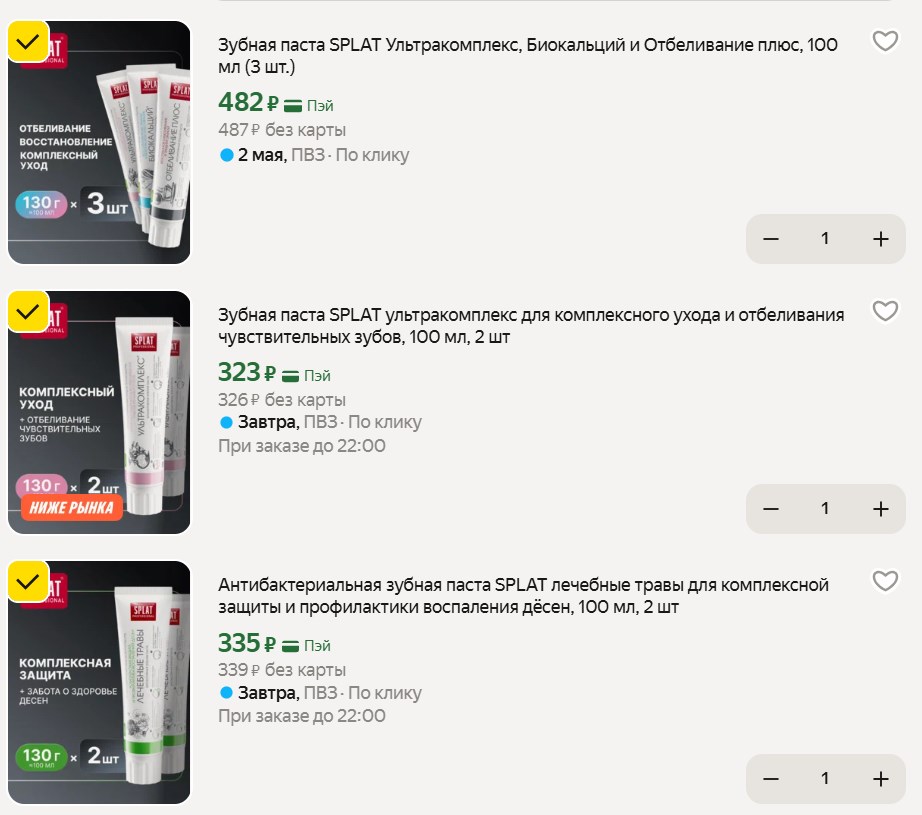The width and height of the screenshot is (922, 815).
Task: Add one more 323 ₽ ультракомплекс pack
Action: tap(880, 509)
